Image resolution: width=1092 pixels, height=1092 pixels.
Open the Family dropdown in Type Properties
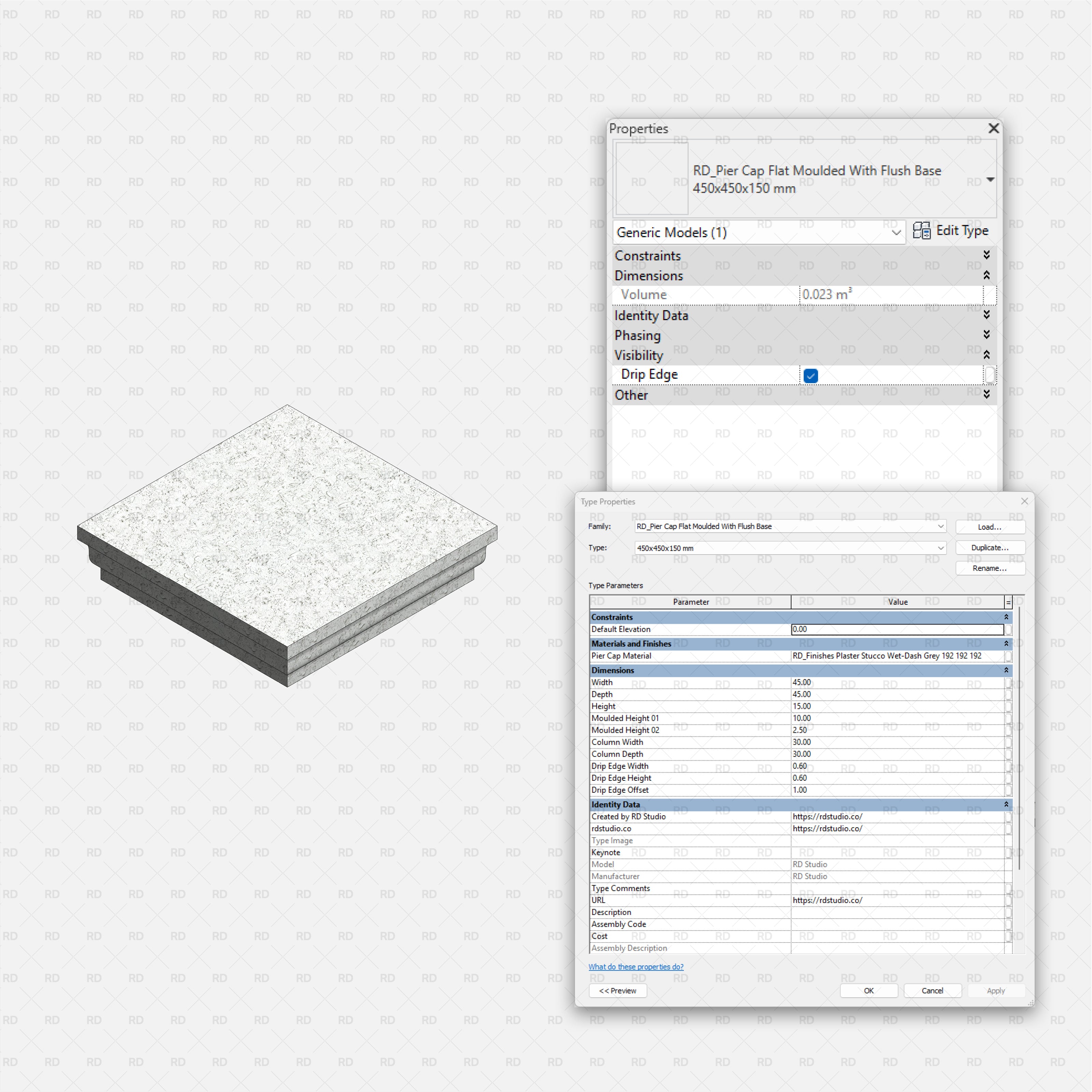coord(940,526)
